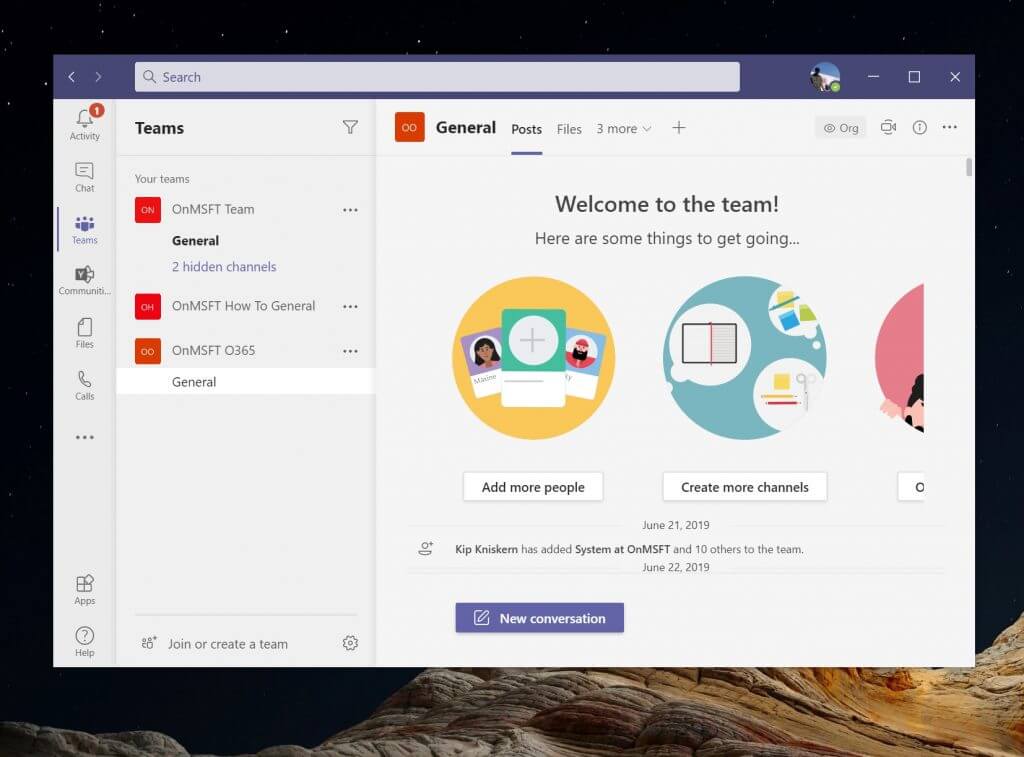Select General channel under OnMSFT Team
Screen dimensions: 1024x757
pos(195,240)
